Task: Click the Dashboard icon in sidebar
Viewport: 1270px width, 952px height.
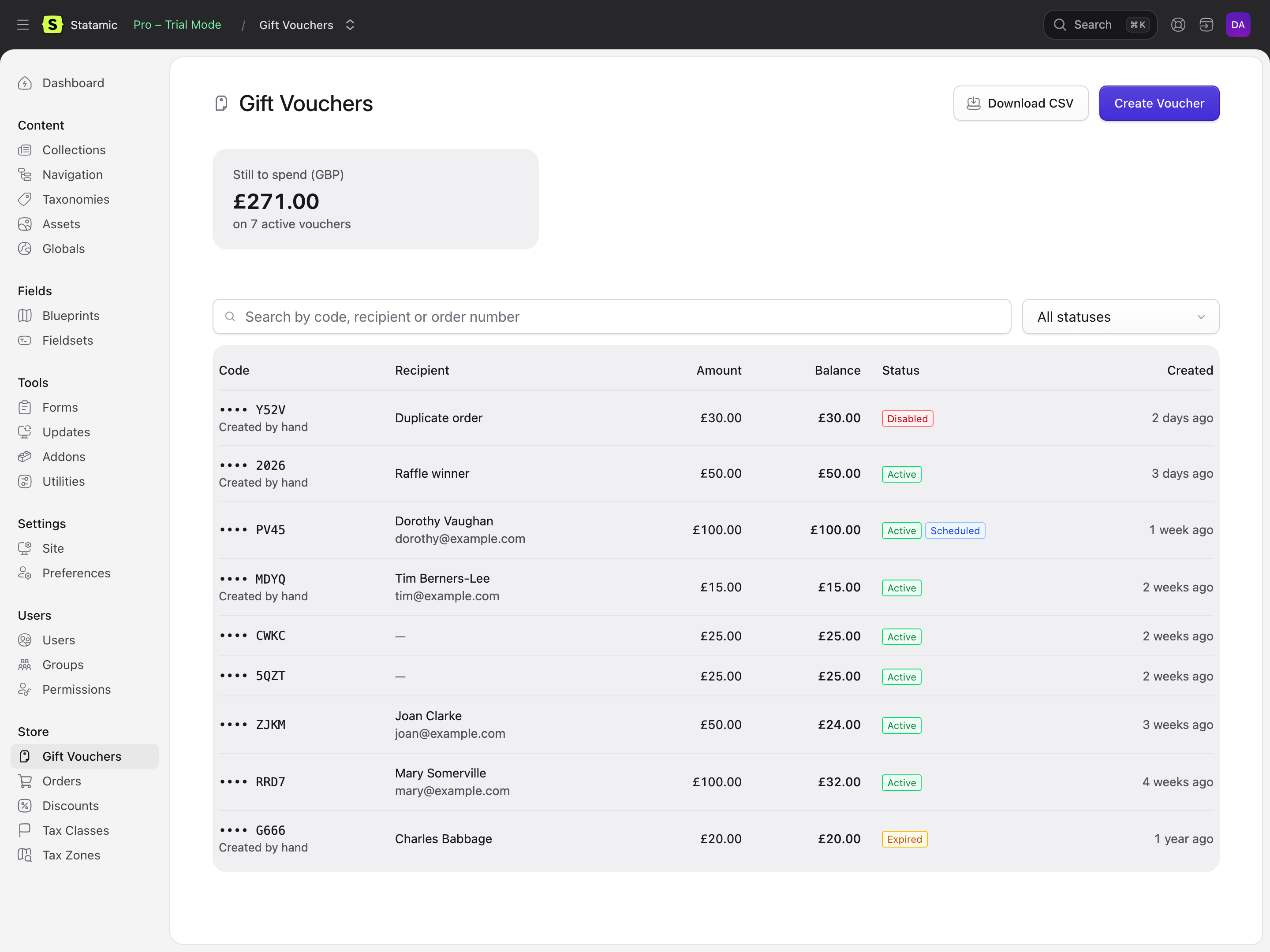Action: 25,83
